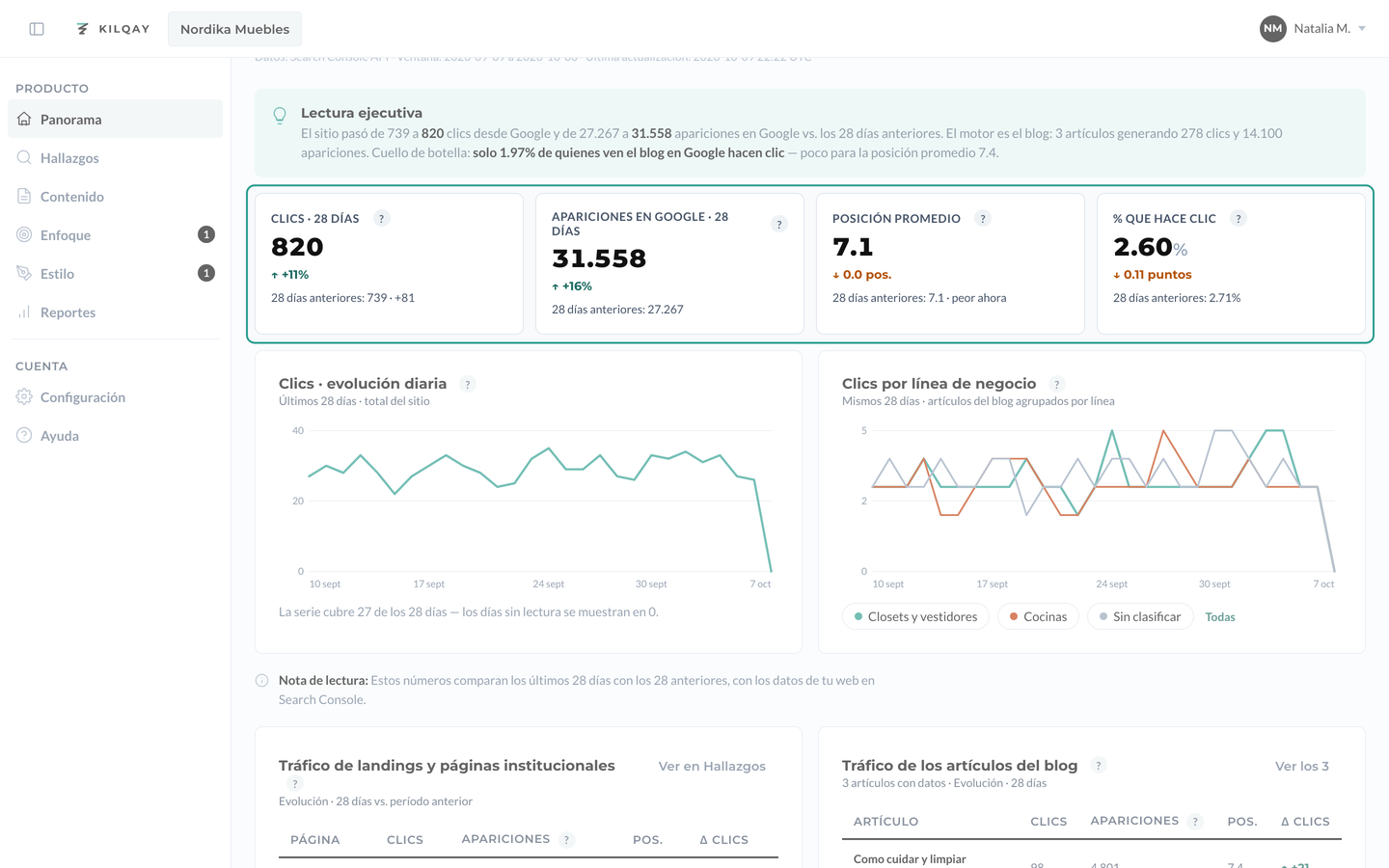Viewport: 1389px width, 868px height.
Task: Toggle the Cocinas series chip
Action: [x=1038, y=616]
